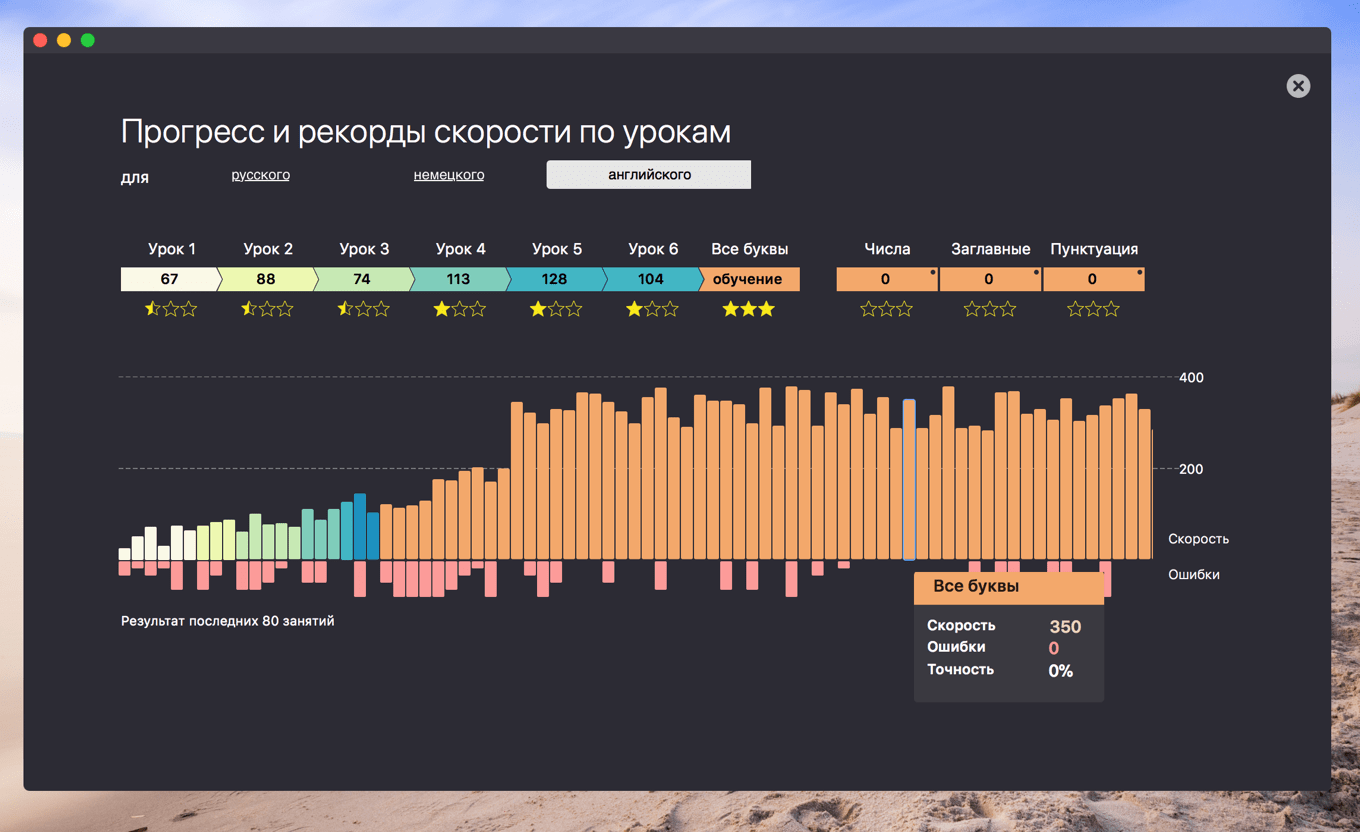This screenshot has height=832, width=1360.
Task: Click the star rating under Урок 1
Action: [x=171, y=309]
